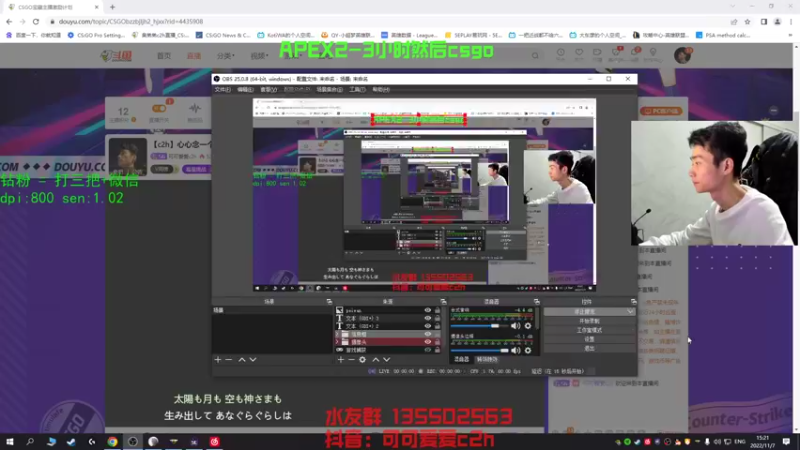Open the Douyu user avatar in header
800x450 pixels.
(682, 55)
